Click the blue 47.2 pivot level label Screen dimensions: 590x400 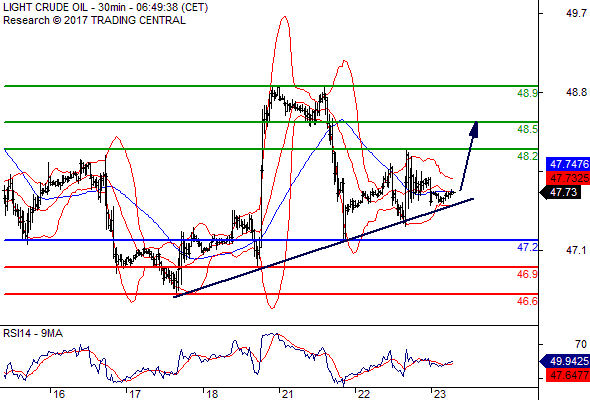point(527,247)
